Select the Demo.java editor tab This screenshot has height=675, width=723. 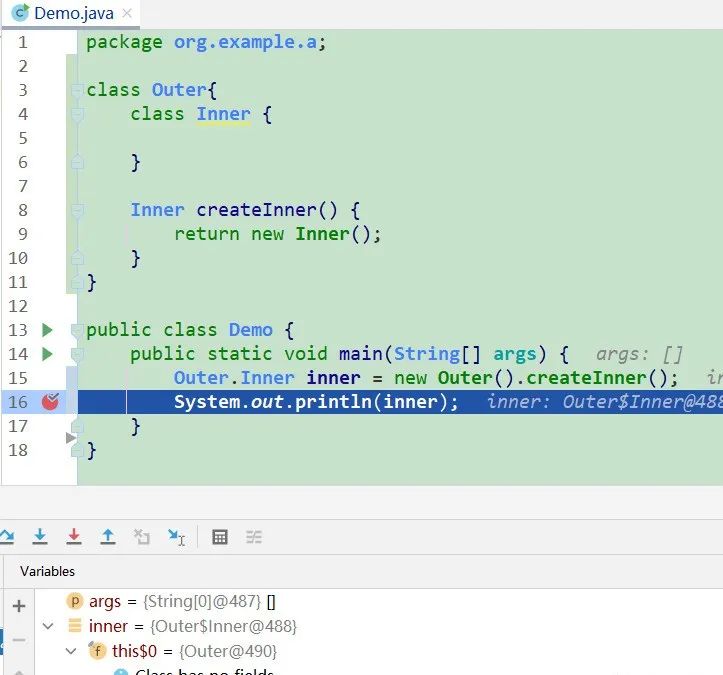[x=71, y=13]
